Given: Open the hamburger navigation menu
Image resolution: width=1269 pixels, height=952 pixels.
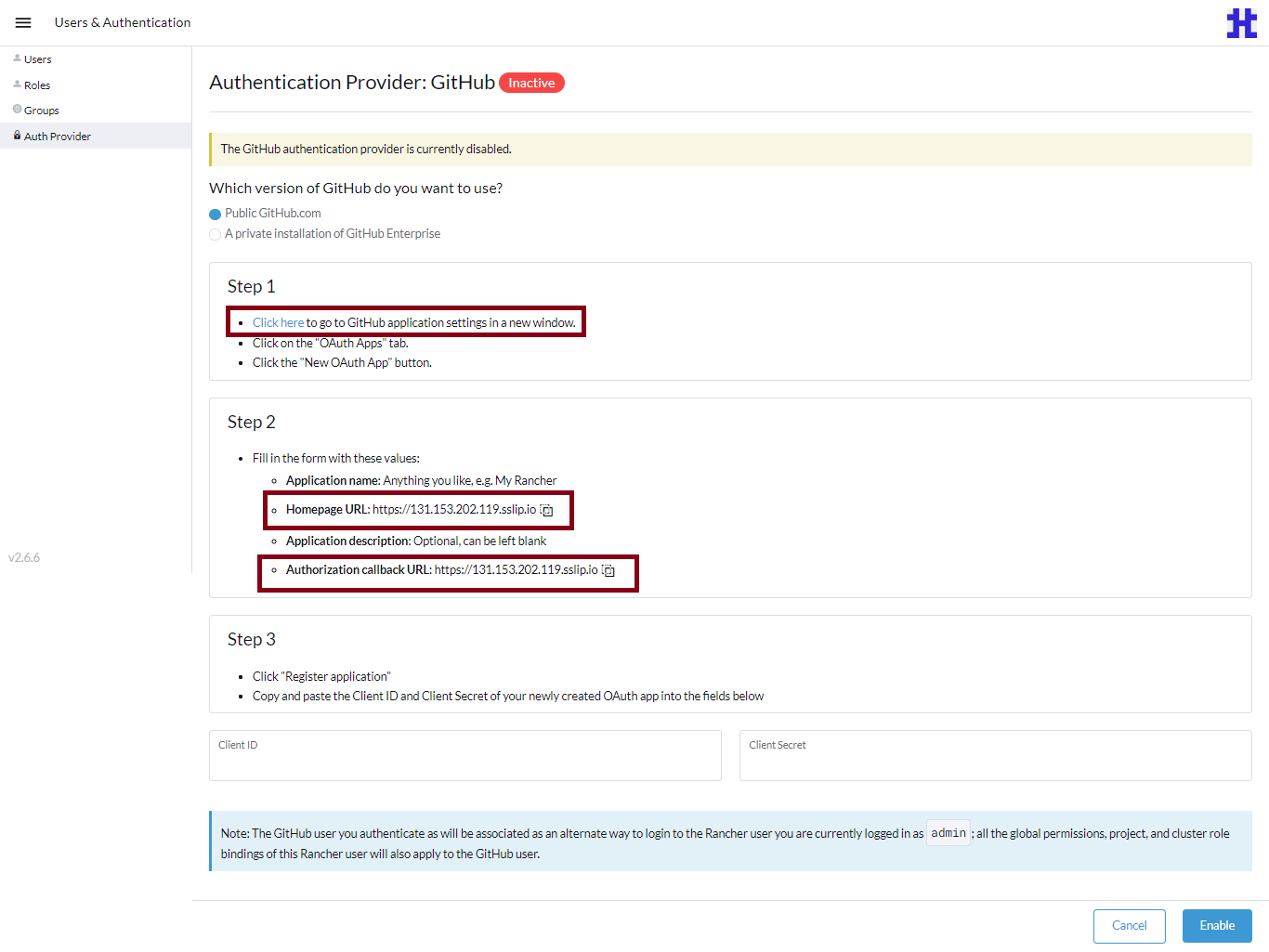Looking at the screenshot, I should coord(23,22).
